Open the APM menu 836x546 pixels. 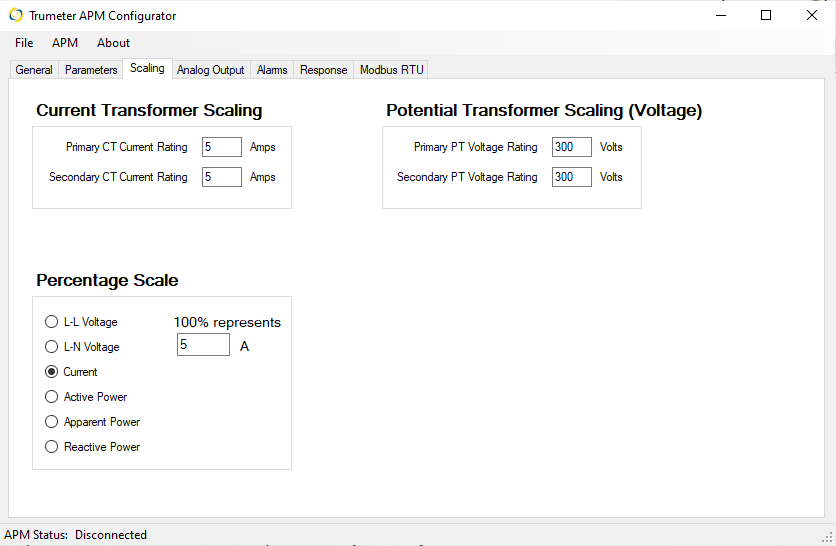(x=65, y=43)
